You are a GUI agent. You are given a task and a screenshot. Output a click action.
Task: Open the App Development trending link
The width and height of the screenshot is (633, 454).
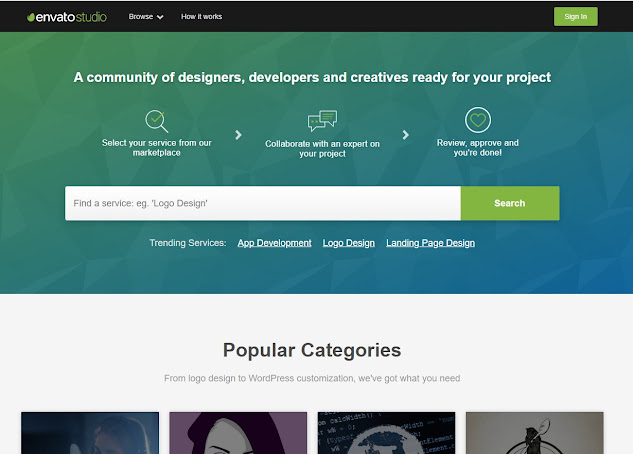click(275, 243)
